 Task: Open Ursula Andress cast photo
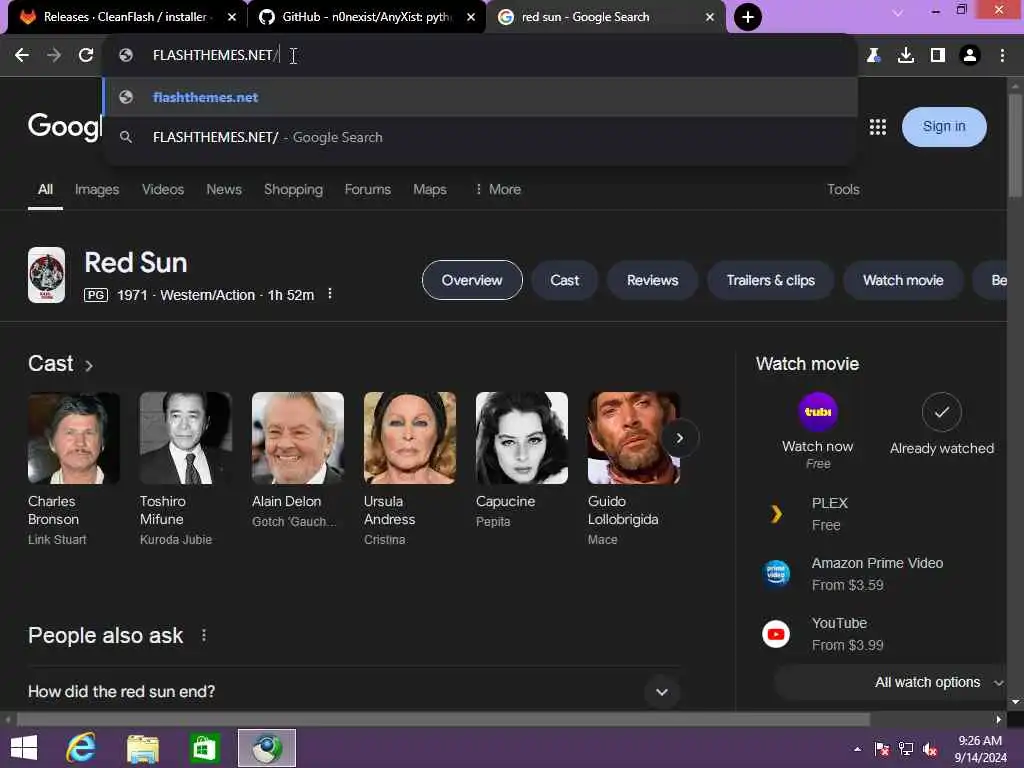[x=409, y=438]
